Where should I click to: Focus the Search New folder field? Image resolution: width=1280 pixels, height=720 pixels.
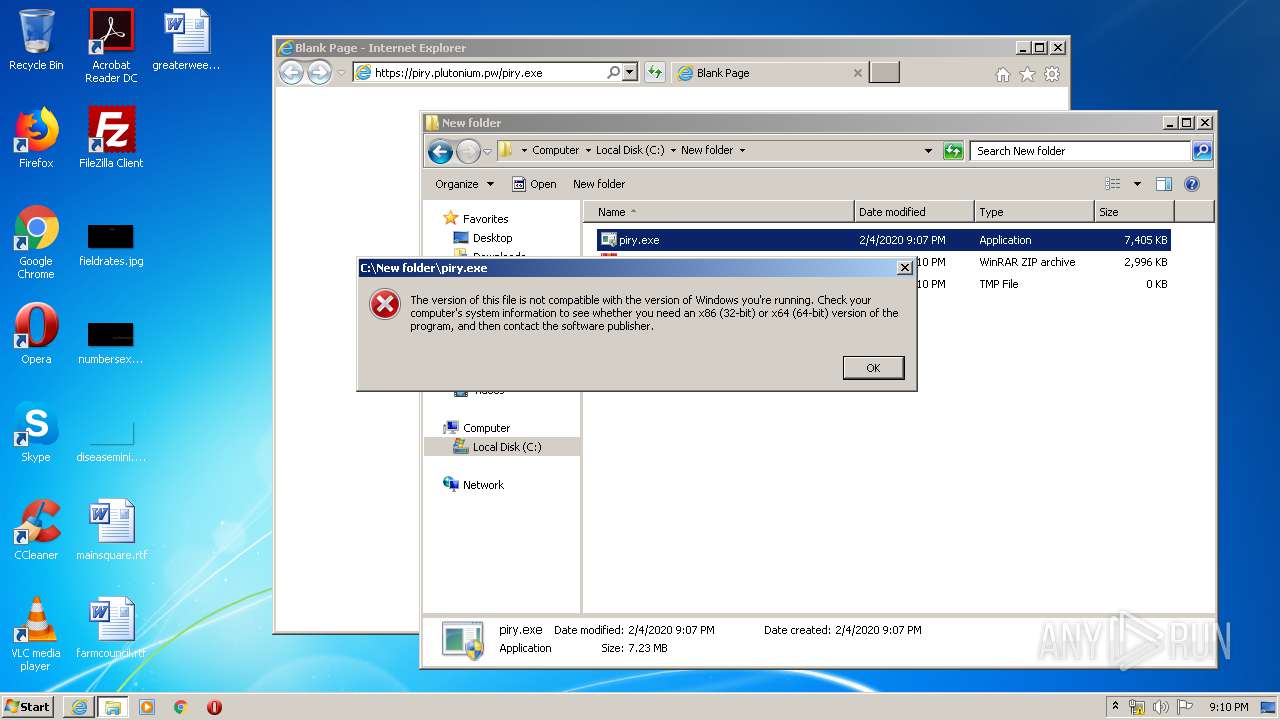pos(1080,151)
